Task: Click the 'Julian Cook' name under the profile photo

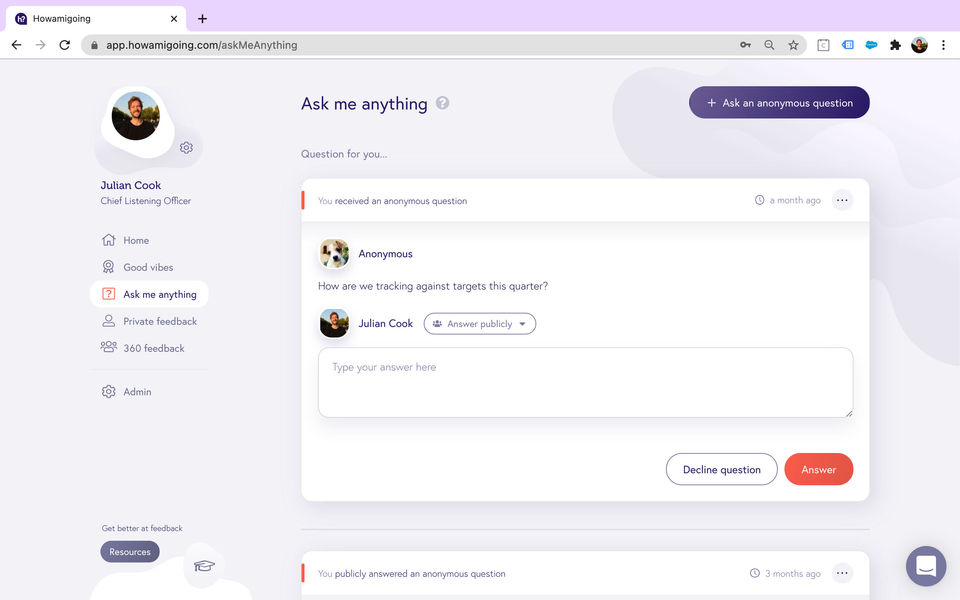Action: 130,185
